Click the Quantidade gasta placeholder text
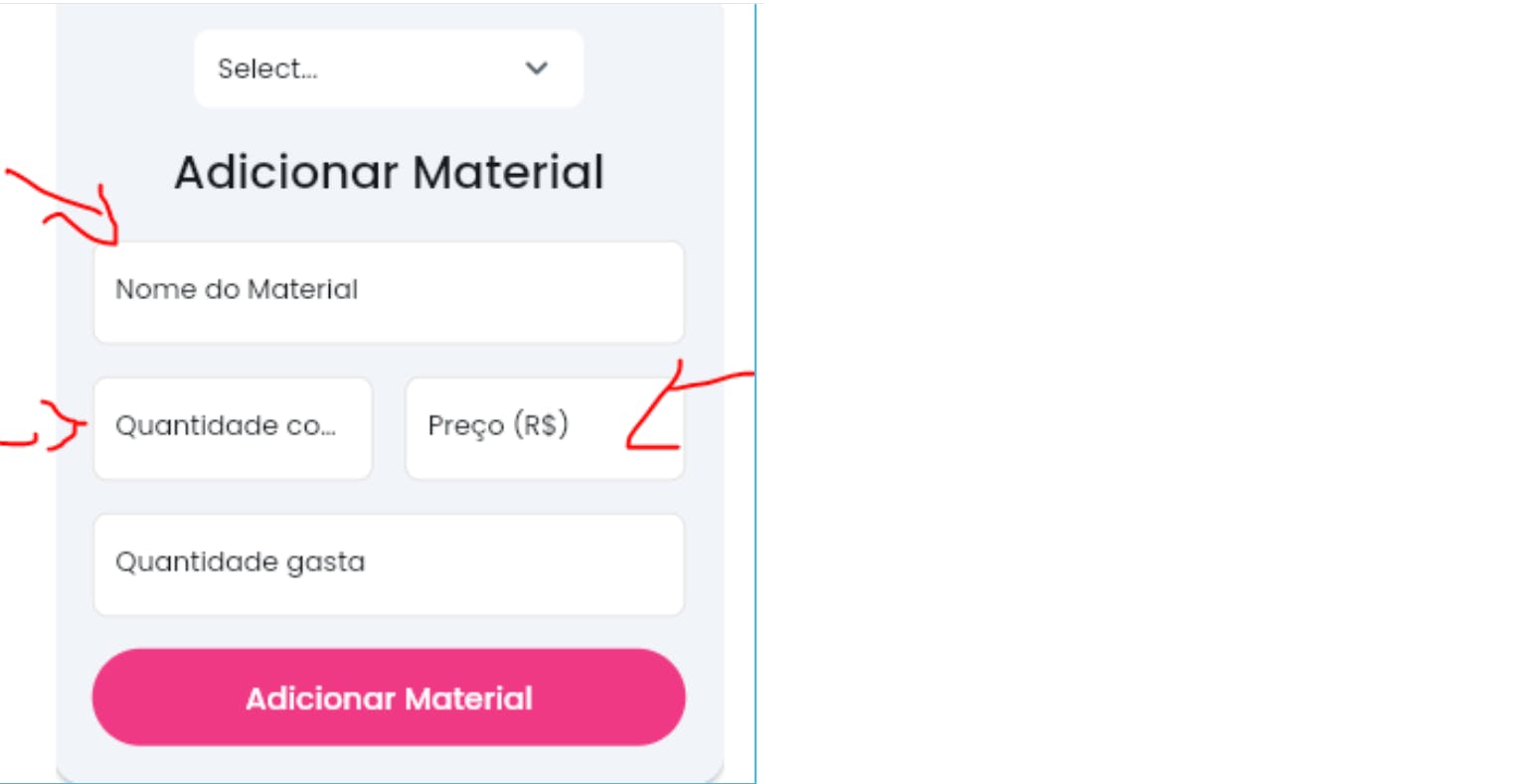Viewport: 1527px width, 784px height. 240,561
